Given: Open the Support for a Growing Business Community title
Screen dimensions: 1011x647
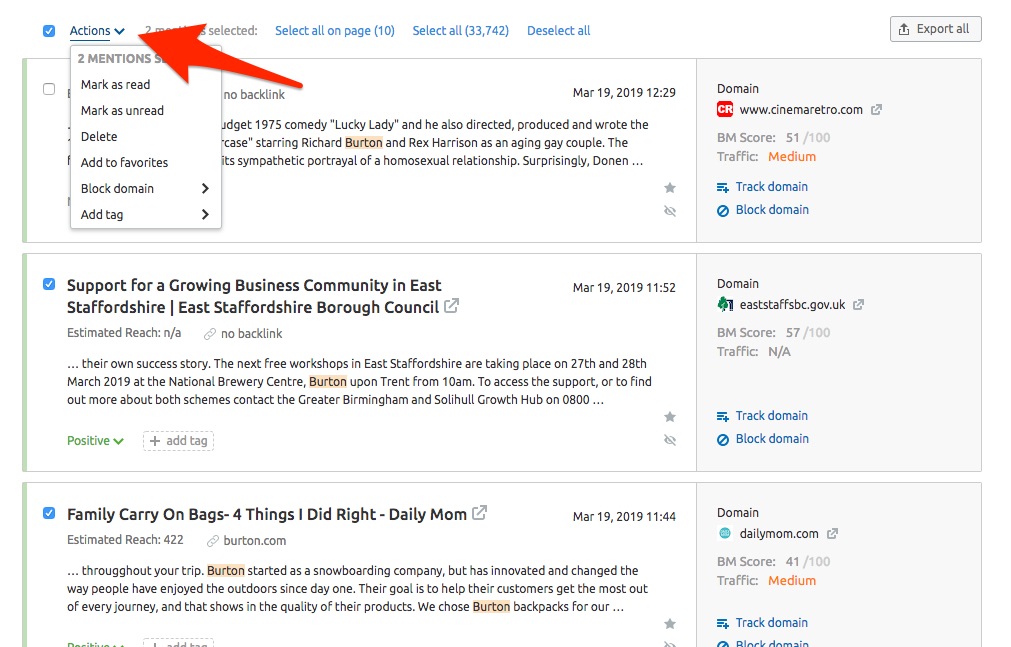Looking at the screenshot, I should tap(254, 296).
